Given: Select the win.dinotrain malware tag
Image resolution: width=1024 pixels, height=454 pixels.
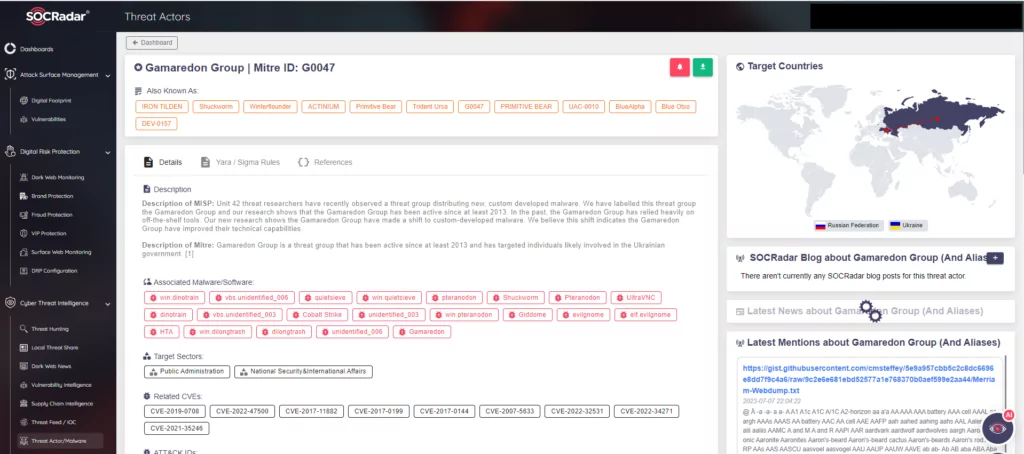Looking at the screenshot, I should click(174, 298).
